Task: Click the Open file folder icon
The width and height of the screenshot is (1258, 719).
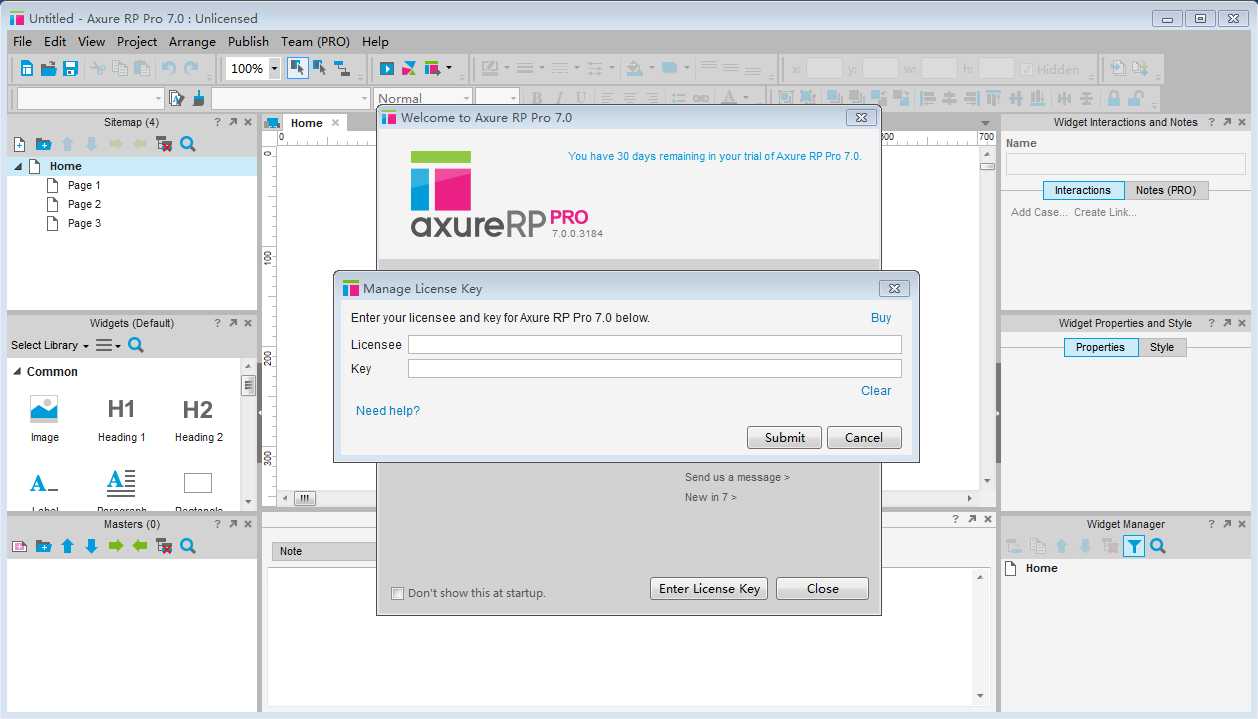Action: [x=48, y=69]
